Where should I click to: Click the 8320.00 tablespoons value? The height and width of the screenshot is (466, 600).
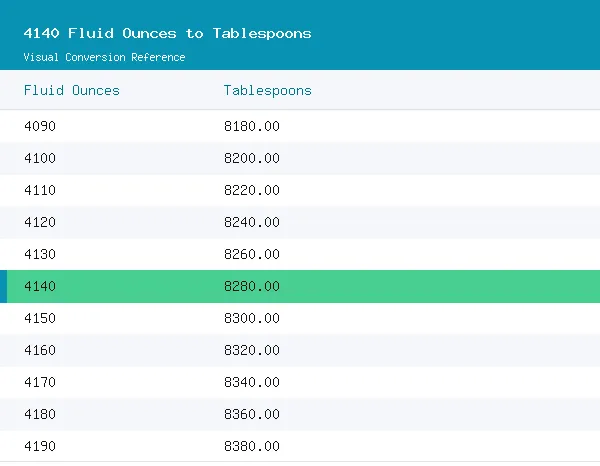click(x=252, y=350)
